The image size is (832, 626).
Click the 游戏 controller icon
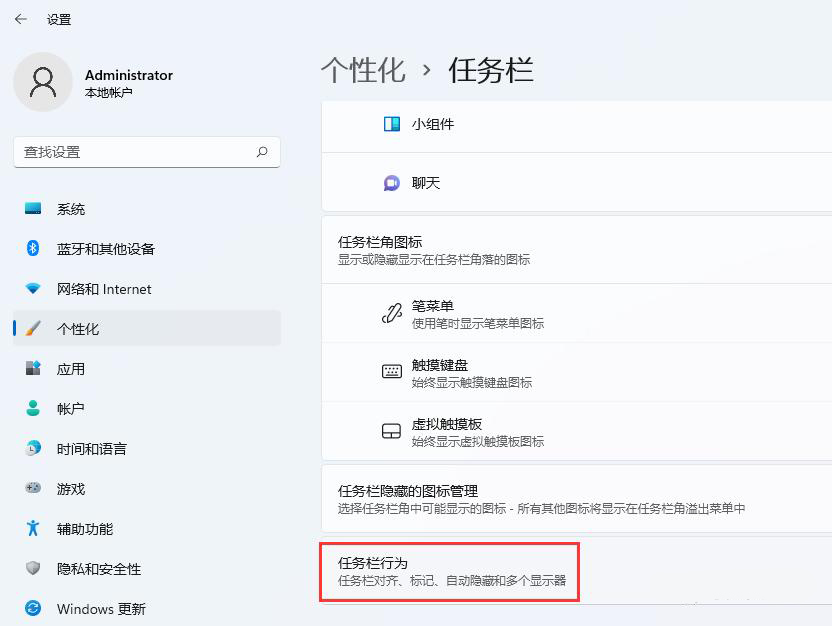coord(33,488)
